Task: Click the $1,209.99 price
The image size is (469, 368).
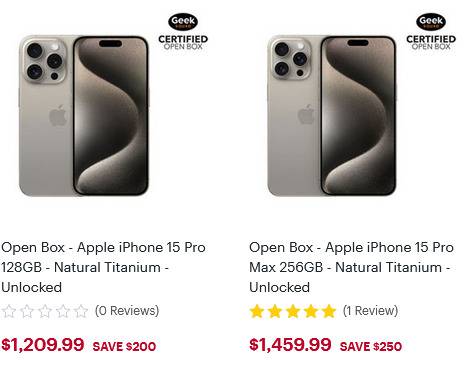Action: 43,345
